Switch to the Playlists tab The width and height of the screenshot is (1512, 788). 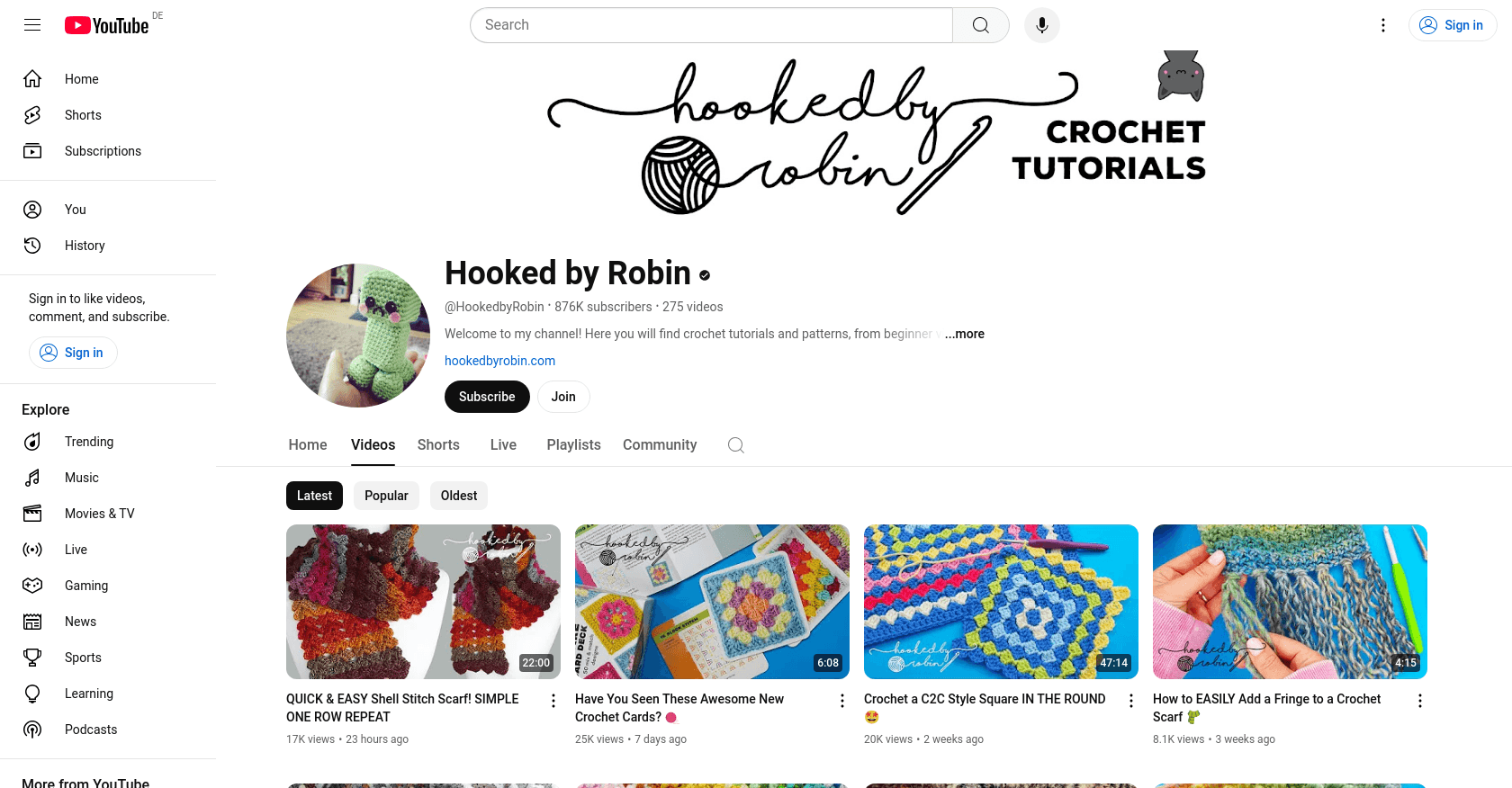(573, 445)
